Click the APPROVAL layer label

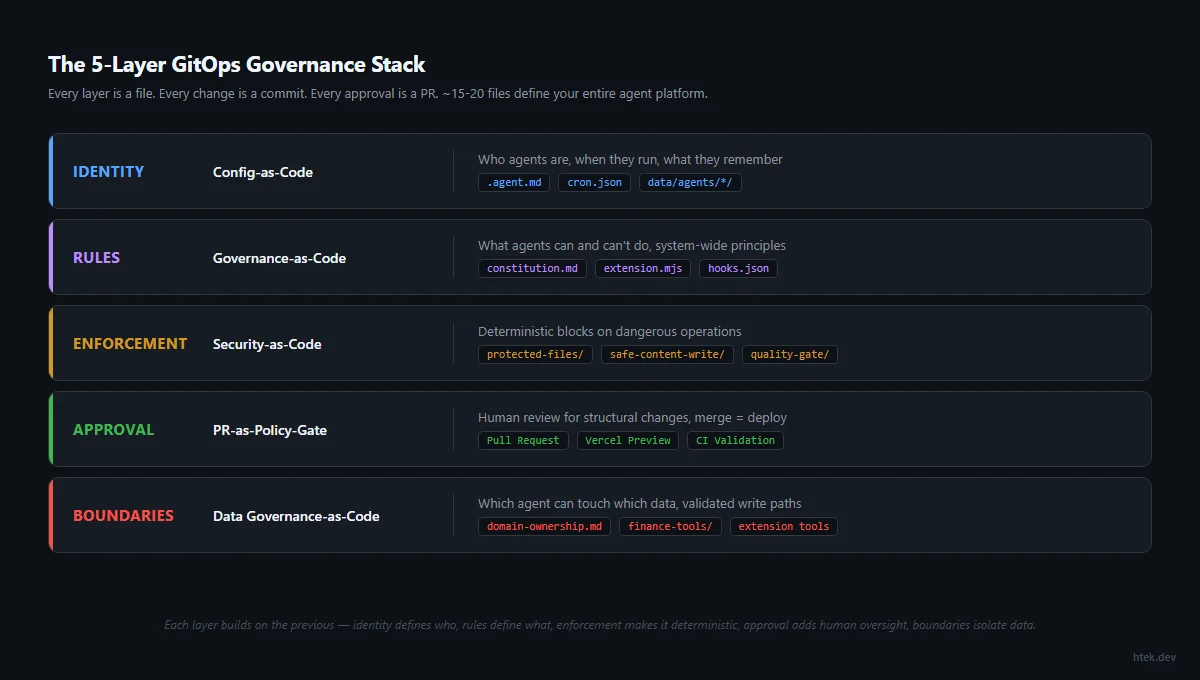coord(113,430)
